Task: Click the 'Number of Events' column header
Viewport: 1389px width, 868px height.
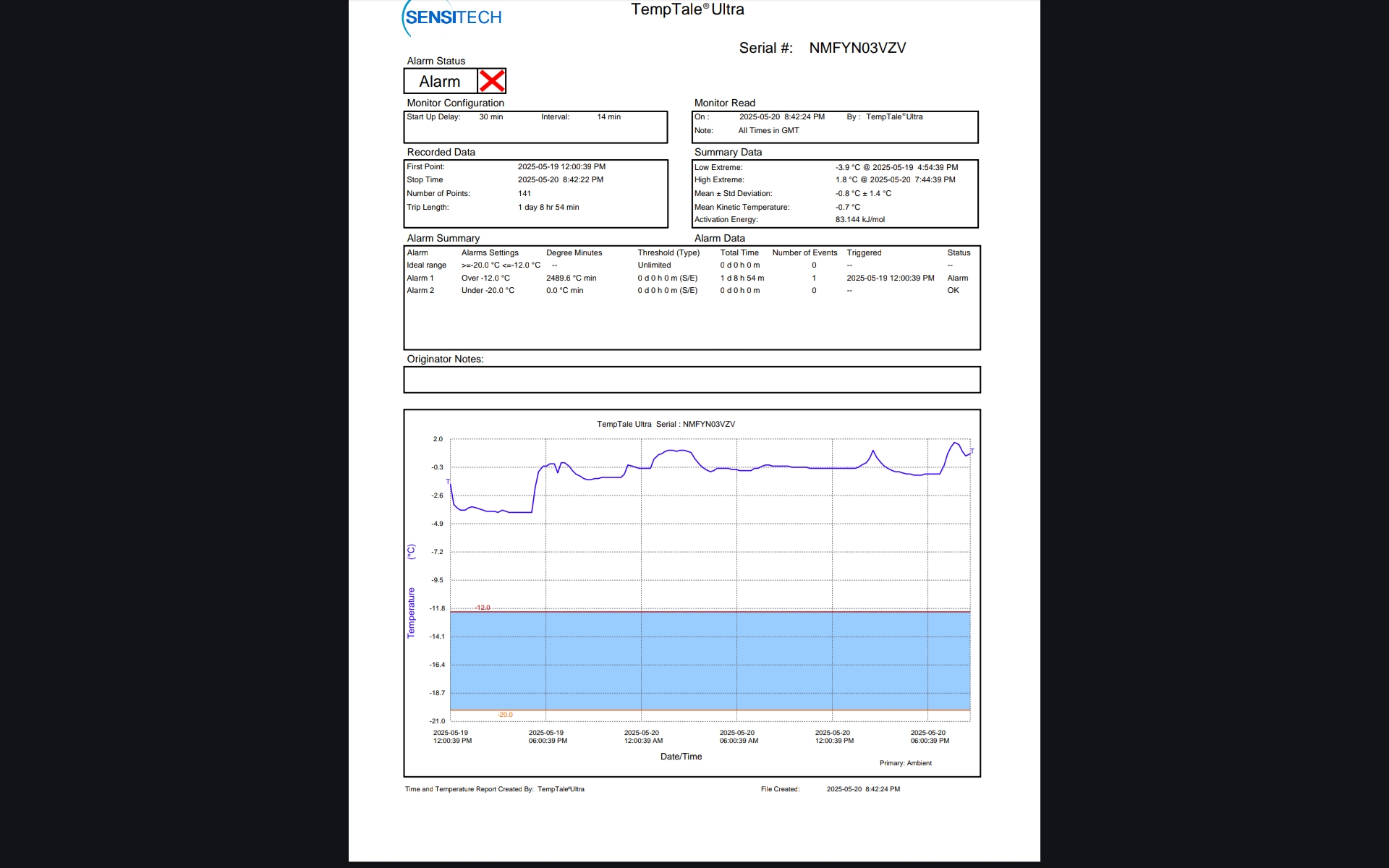Action: pyautogui.click(x=804, y=252)
